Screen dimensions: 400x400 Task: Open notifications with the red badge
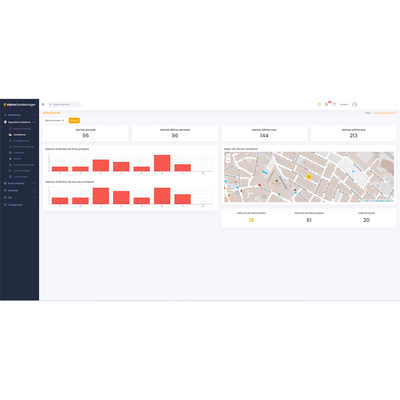click(x=327, y=104)
